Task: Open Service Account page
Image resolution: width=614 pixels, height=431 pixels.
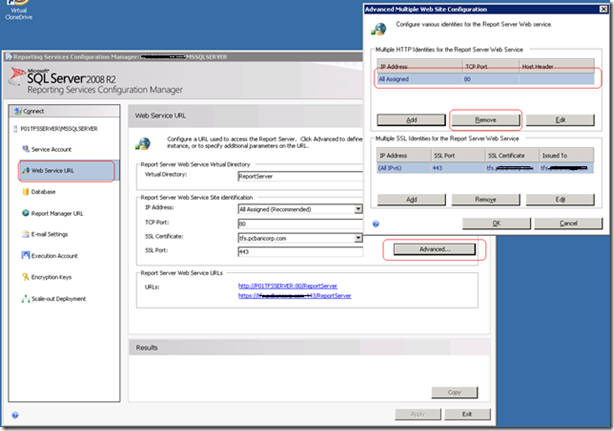Action: (51, 150)
